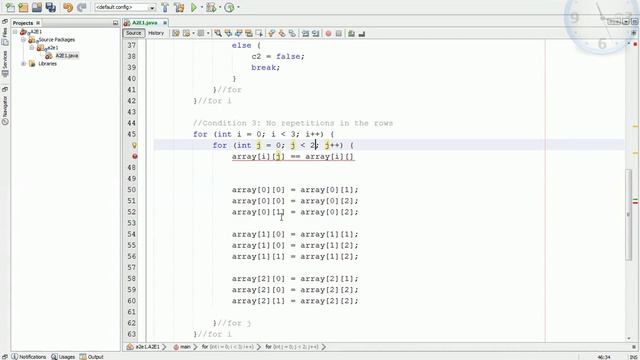Click the New Project toolbar icon
This screenshot has height=360, width=640.
coord(23,7)
